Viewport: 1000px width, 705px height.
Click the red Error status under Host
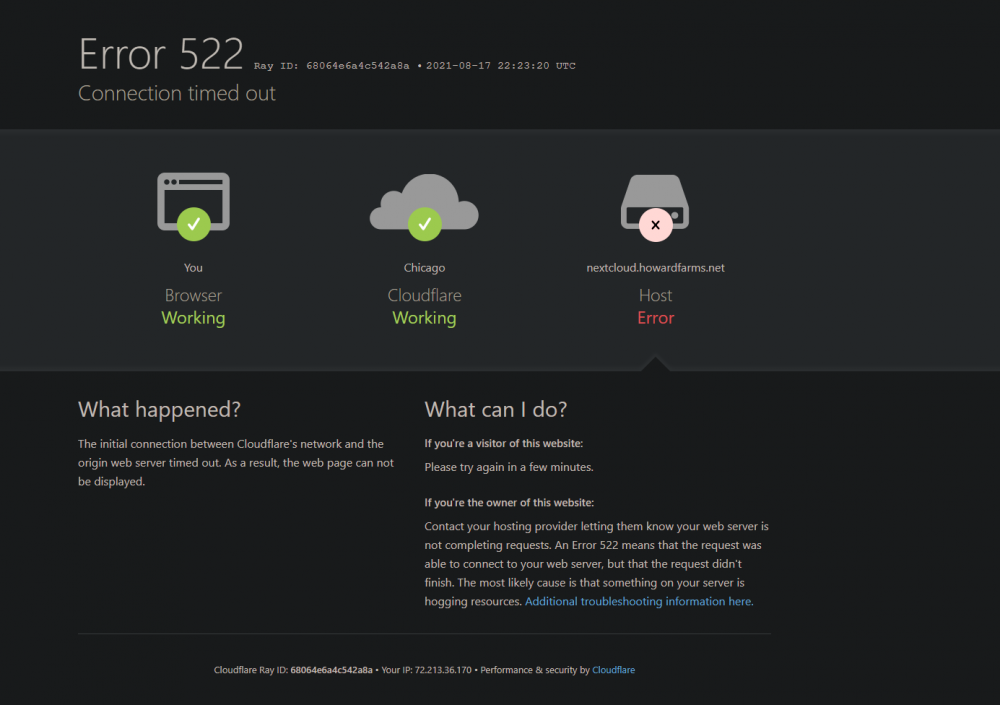656,318
